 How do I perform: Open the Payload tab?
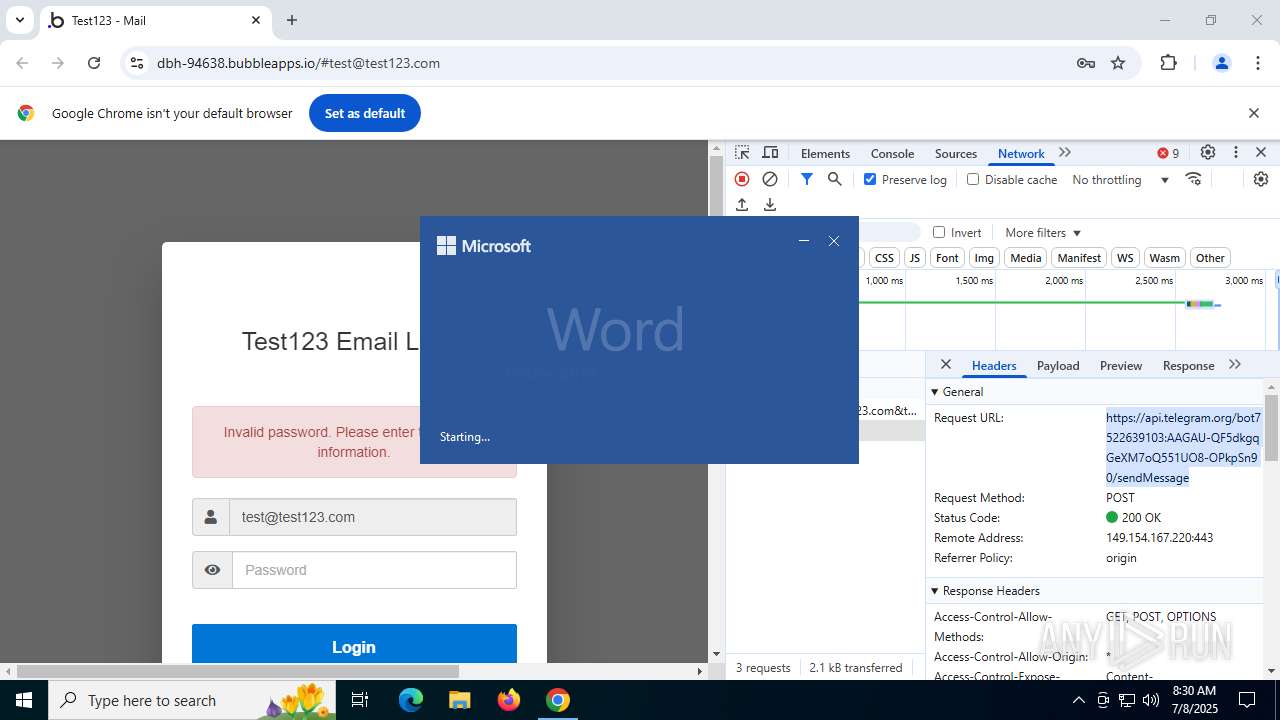pyautogui.click(x=1058, y=365)
